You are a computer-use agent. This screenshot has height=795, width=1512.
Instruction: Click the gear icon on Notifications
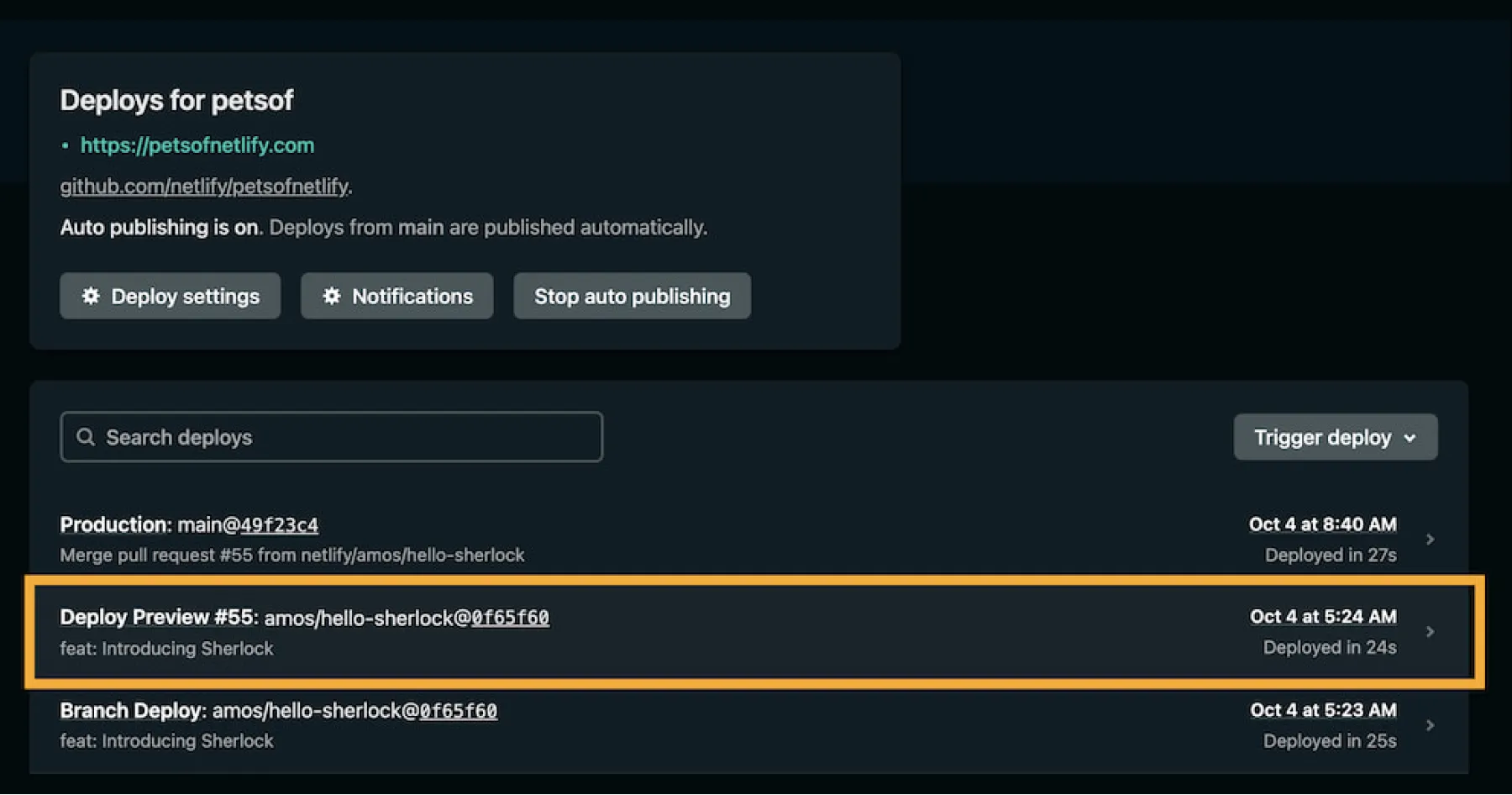click(332, 296)
